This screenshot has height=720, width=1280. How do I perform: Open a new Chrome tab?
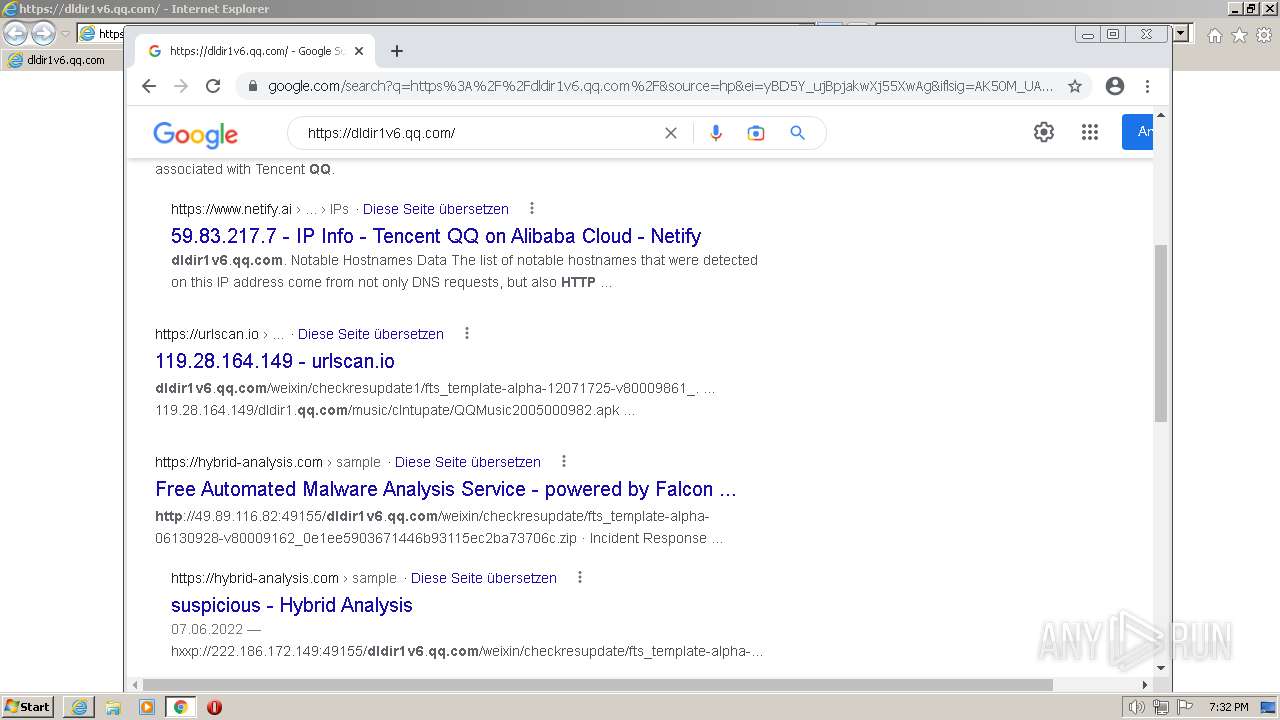pos(397,51)
